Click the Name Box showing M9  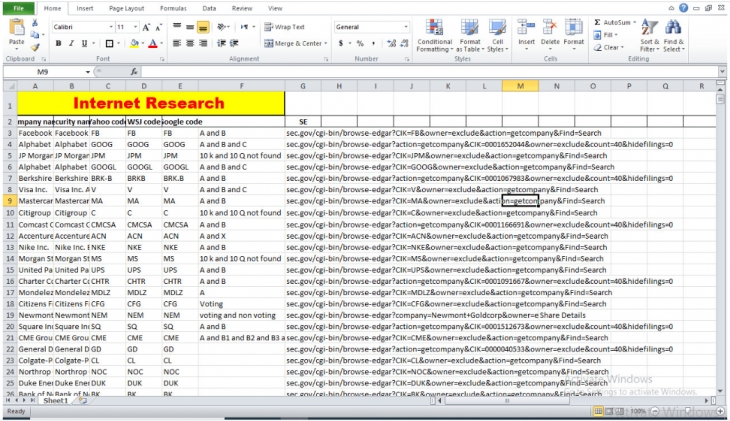[43, 72]
